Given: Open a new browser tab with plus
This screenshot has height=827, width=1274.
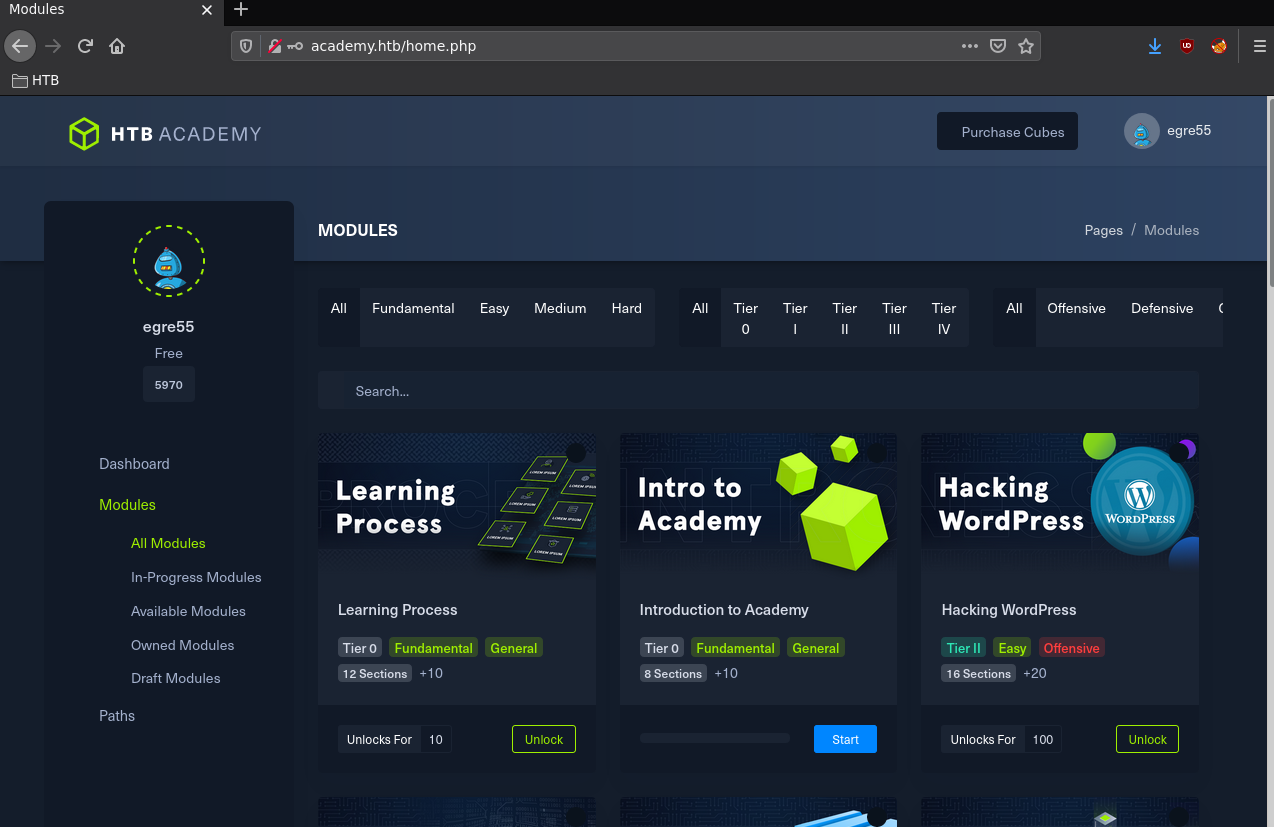Looking at the screenshot, I should click(x=241, y=10).
